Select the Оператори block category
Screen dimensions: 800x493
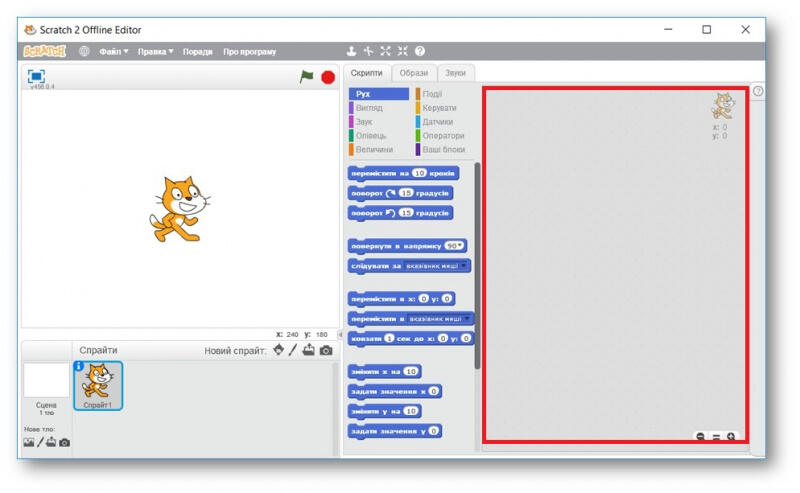442,135
